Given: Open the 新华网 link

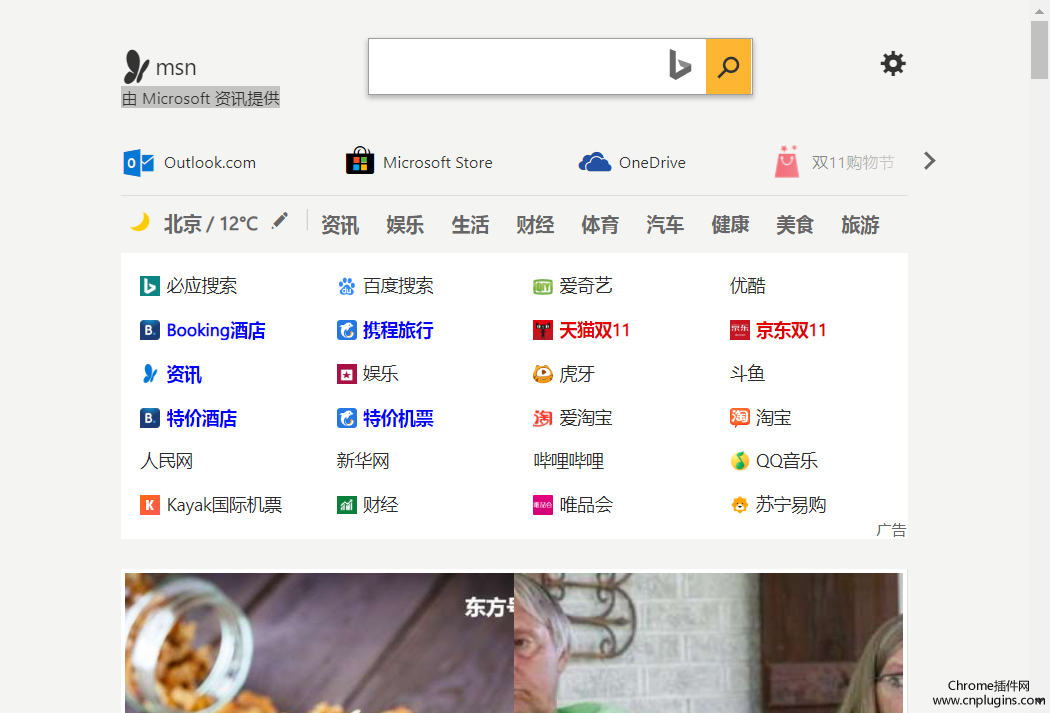Looking at the screenshot, I should pos(363,461).
